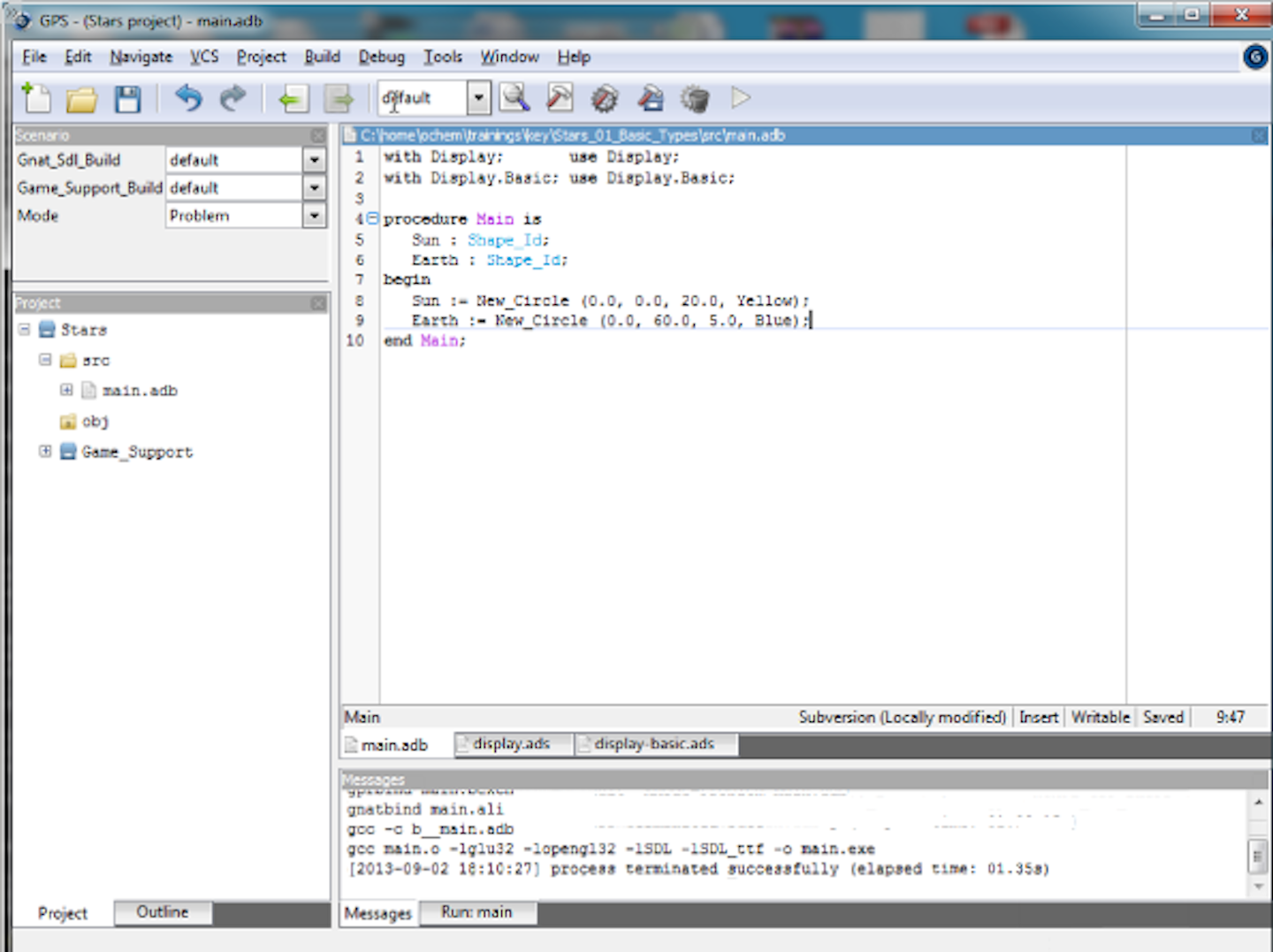
Task: Close the Scenario panel
Action: point(318,135)
